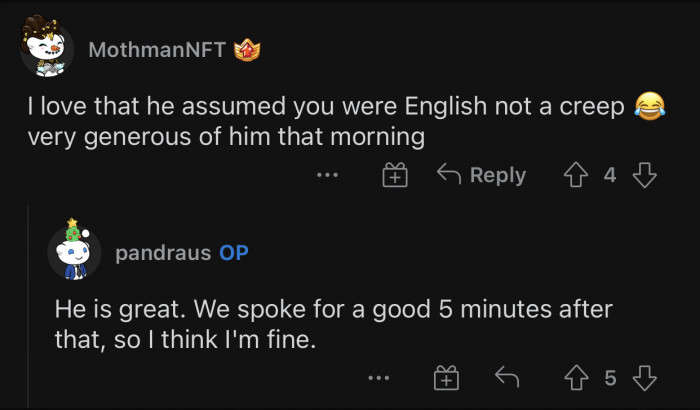Upvote pandraus's reply
Image resolution: width=700 pixels, height=410 pixels.
(x=577, y=378)
